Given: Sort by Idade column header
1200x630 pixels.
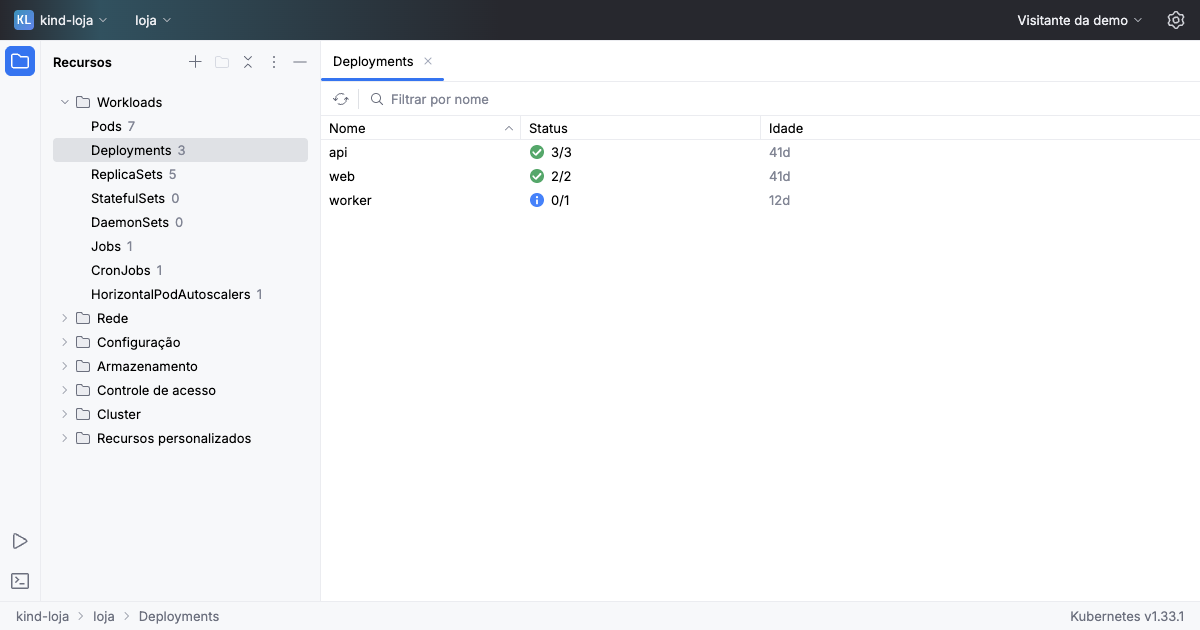Looking at the screenshot, I should [980, 128].
